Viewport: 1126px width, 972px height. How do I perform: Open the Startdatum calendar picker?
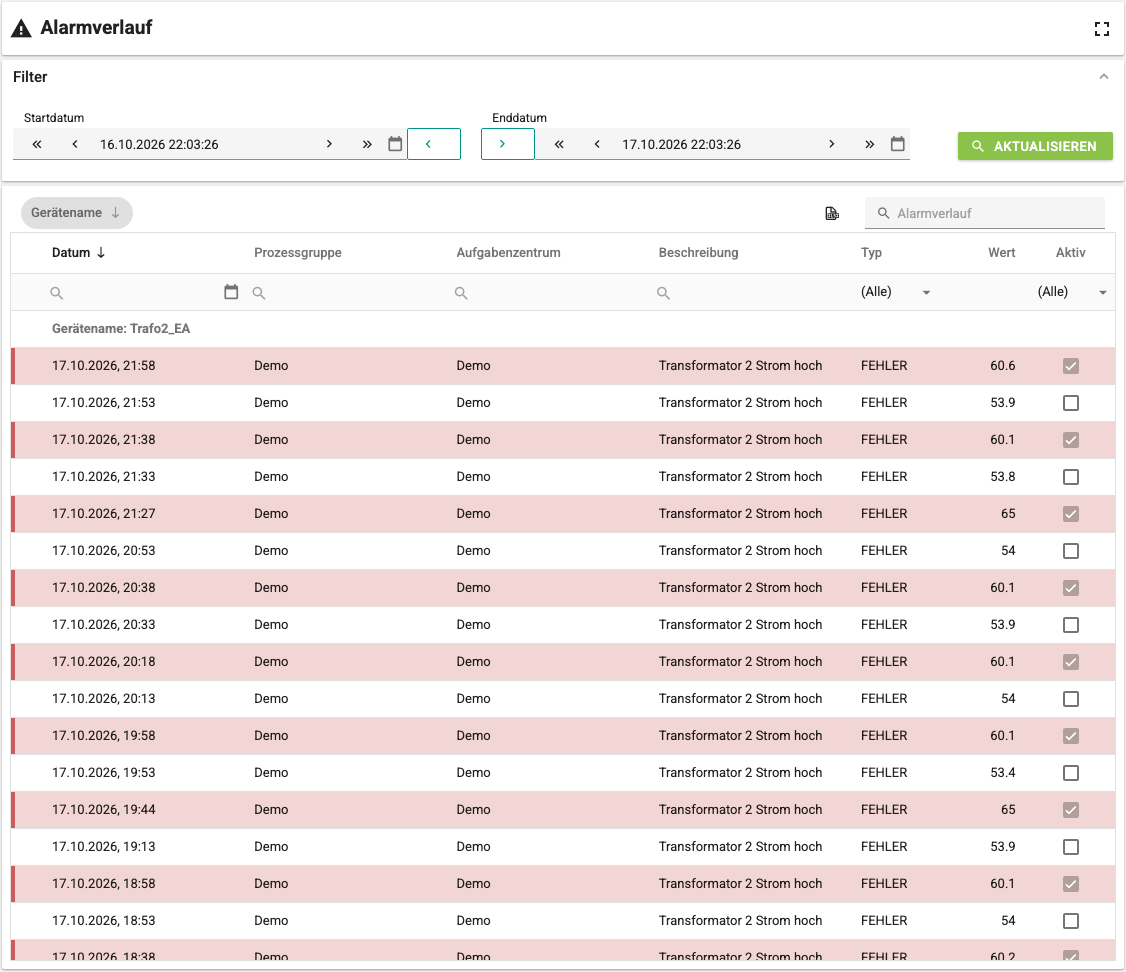point(395,144)
